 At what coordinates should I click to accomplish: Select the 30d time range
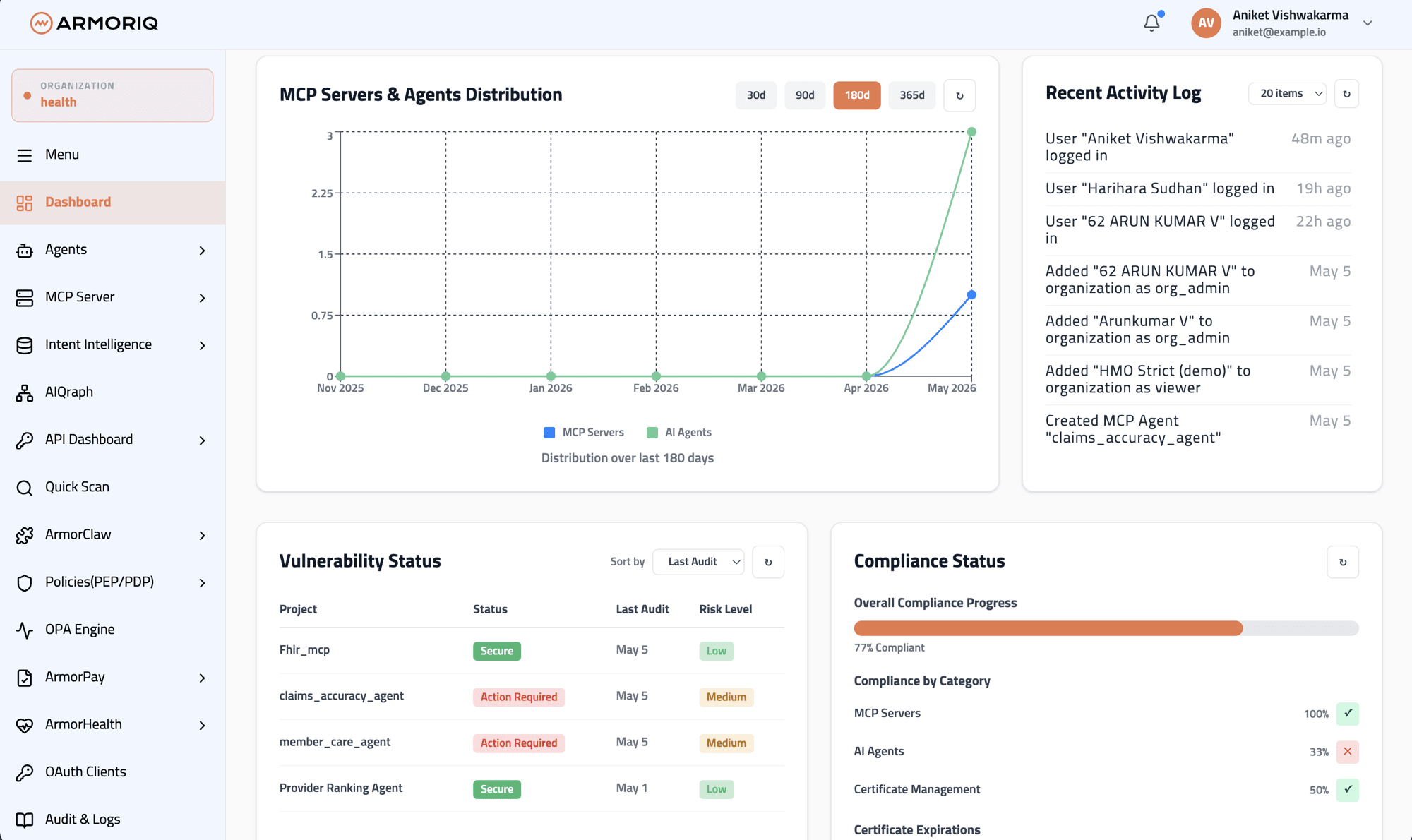[x=756, y=95]
